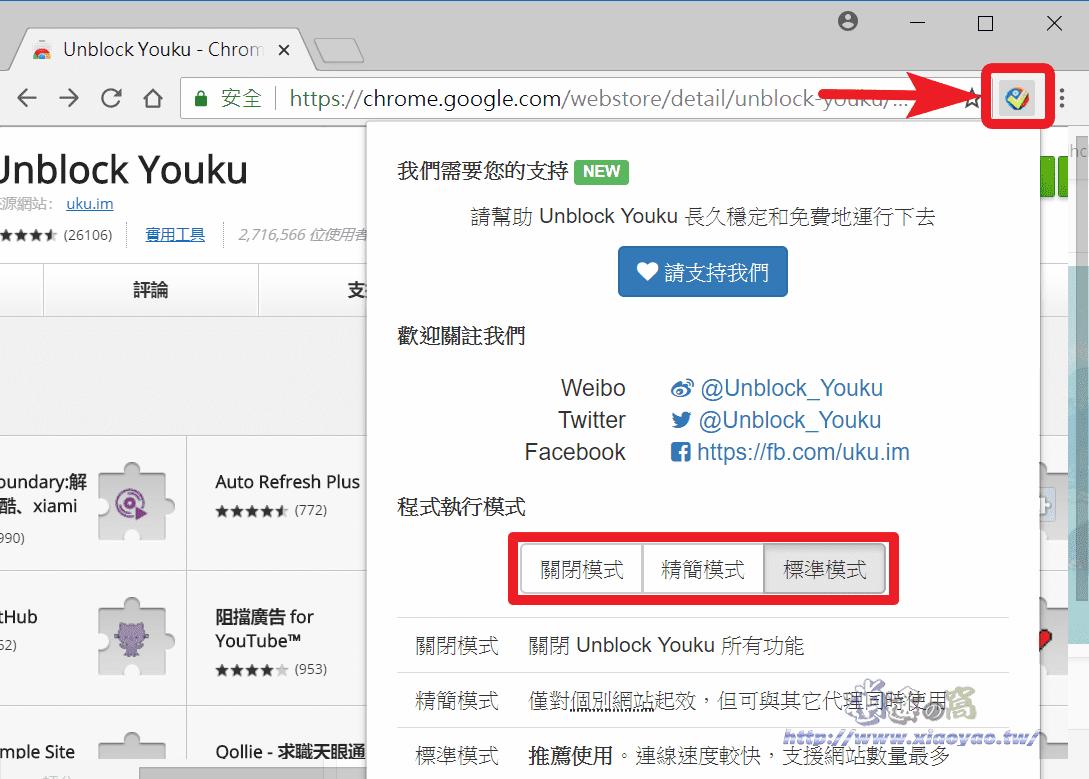This screenshot has height=779, width=1089.
Task: Click the Weibo logo icon
Action: coord(681,389)
